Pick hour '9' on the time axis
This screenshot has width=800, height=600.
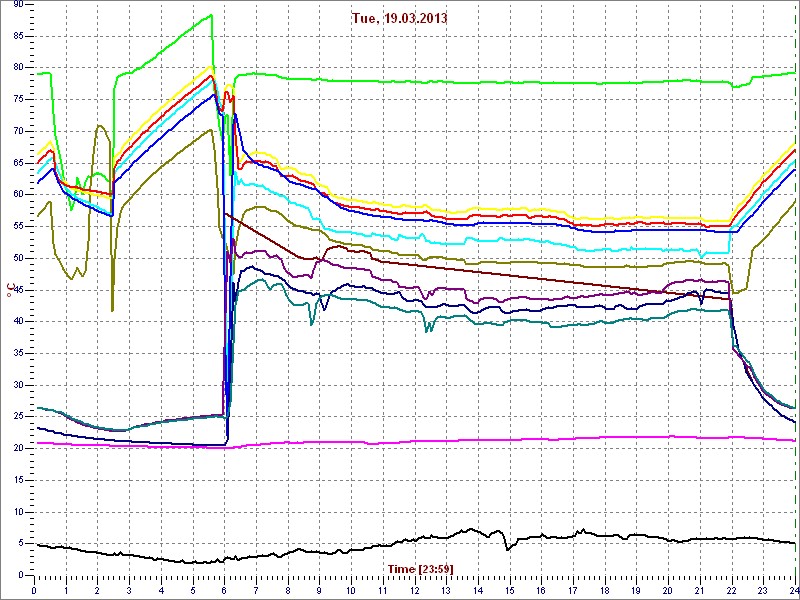click(x=319, y=591)
